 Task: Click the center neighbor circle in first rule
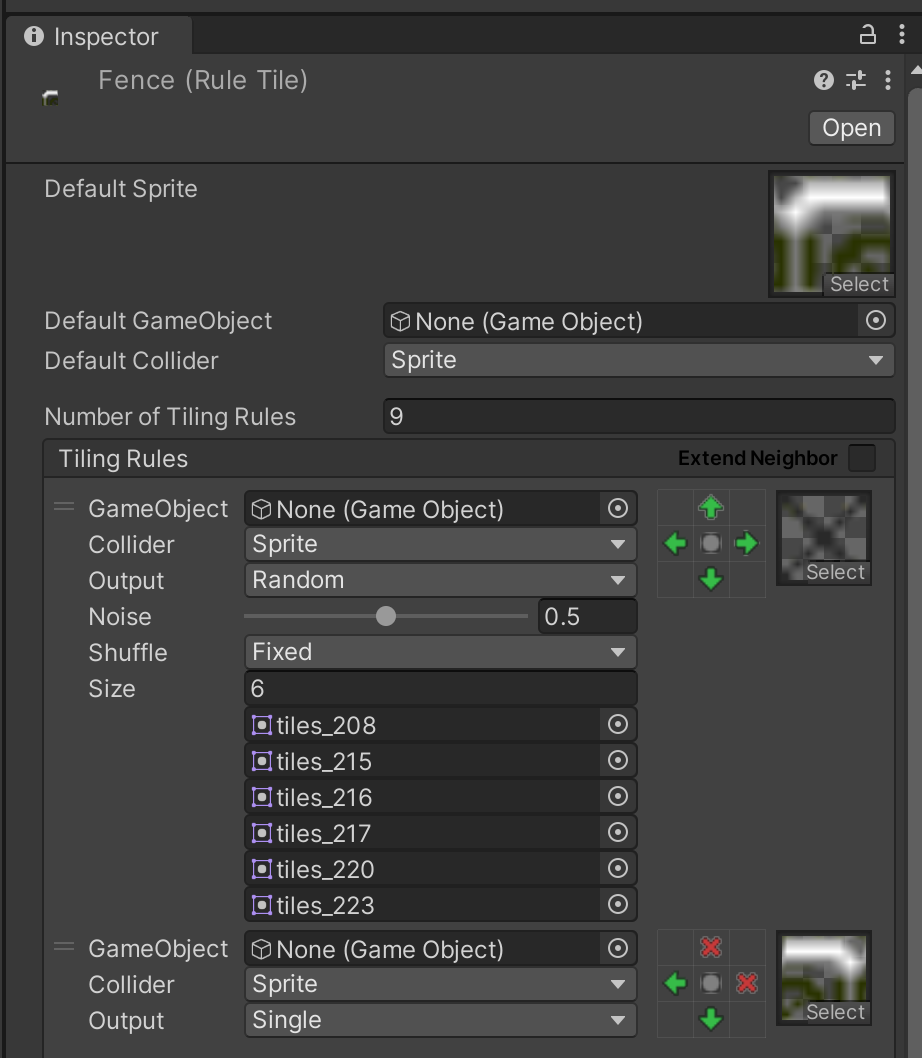click(711, 543)
